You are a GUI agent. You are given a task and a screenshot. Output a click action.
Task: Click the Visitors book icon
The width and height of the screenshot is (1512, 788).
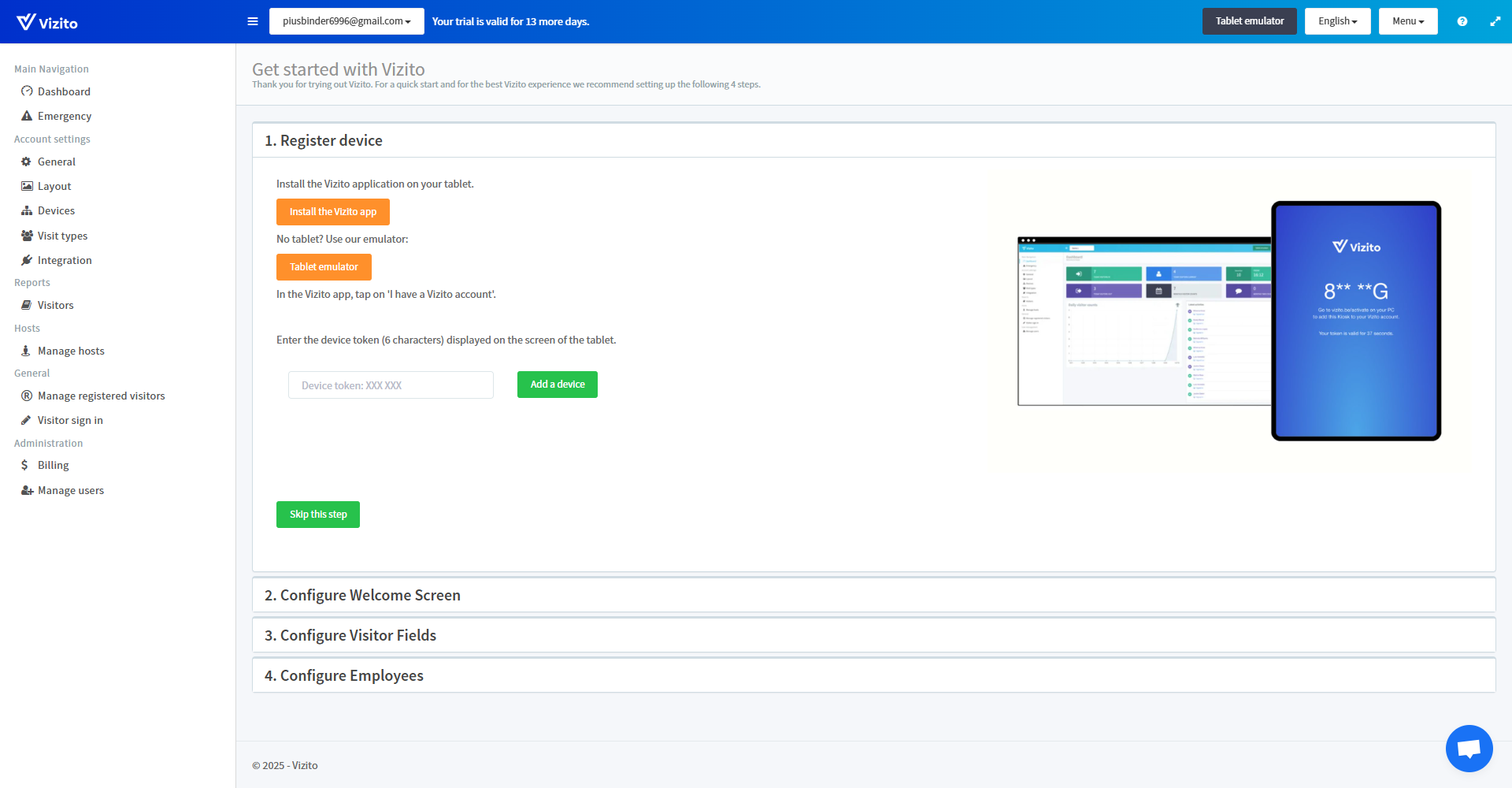(x=27, y=305)
